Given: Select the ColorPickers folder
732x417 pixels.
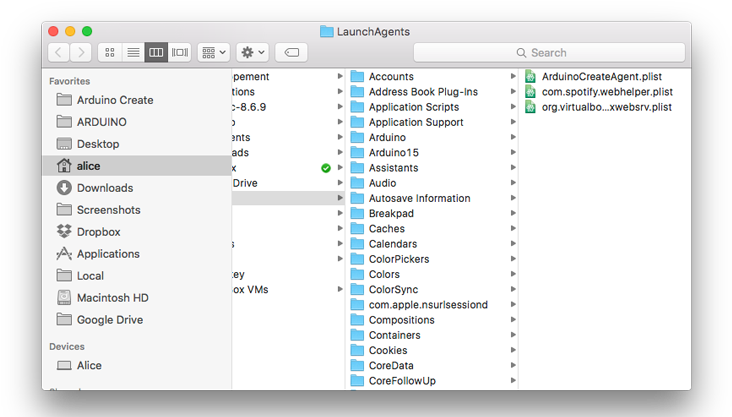Looking at the screenshot, I should (432, 259).
